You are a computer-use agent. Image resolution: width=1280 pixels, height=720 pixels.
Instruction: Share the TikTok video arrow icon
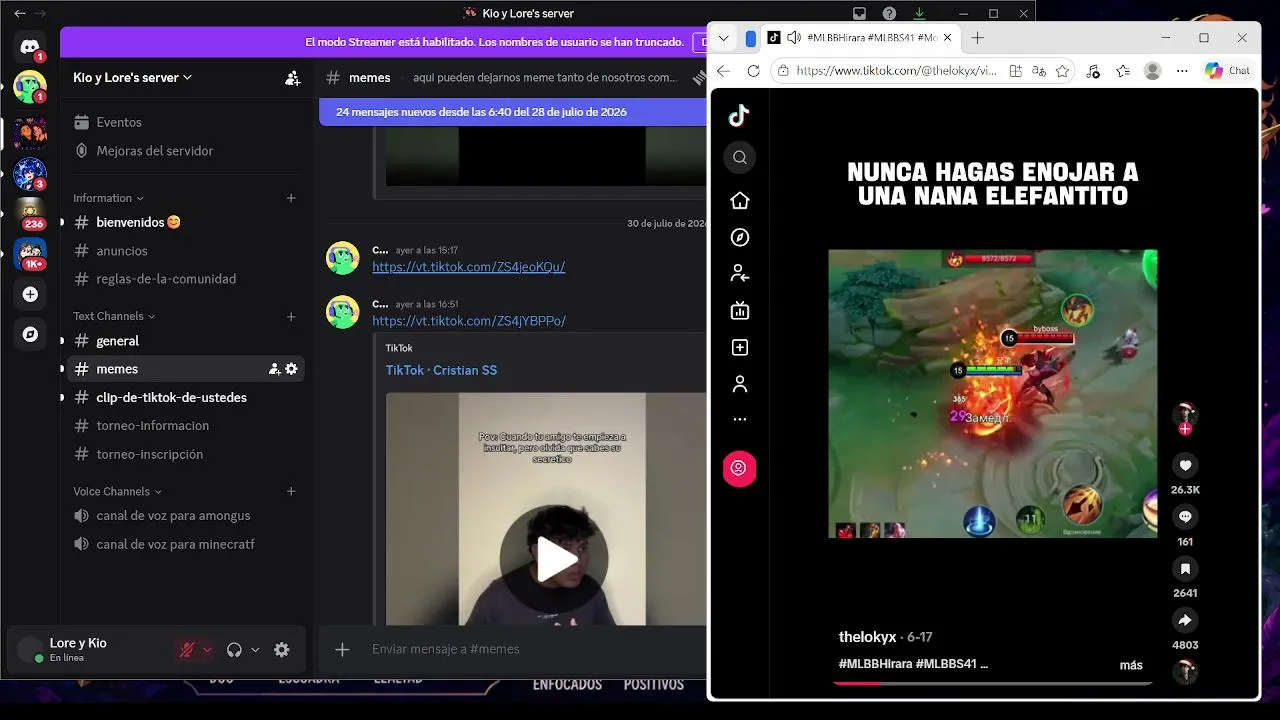coord(1185,620)
